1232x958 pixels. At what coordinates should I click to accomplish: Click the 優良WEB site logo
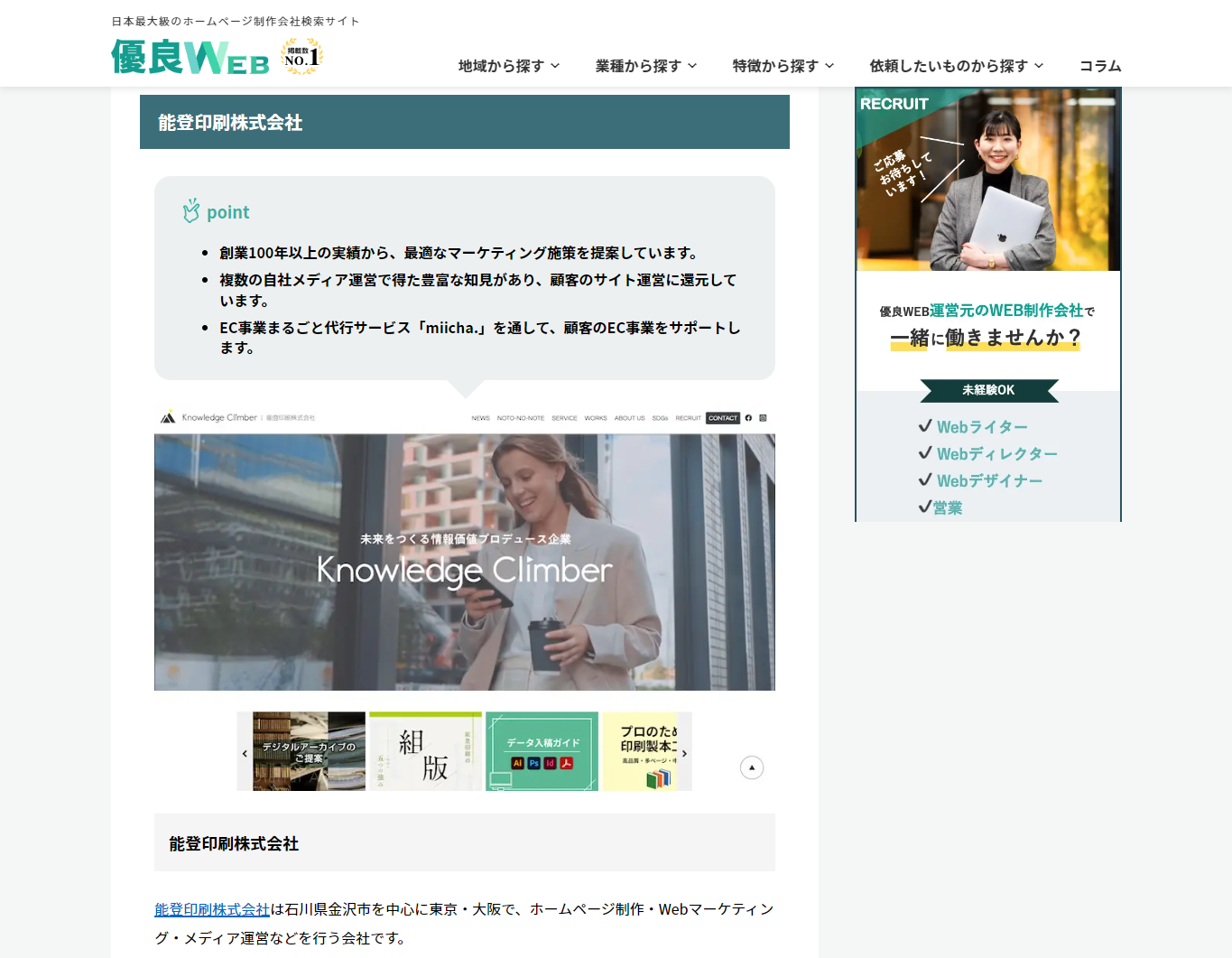tap(190, 57)
